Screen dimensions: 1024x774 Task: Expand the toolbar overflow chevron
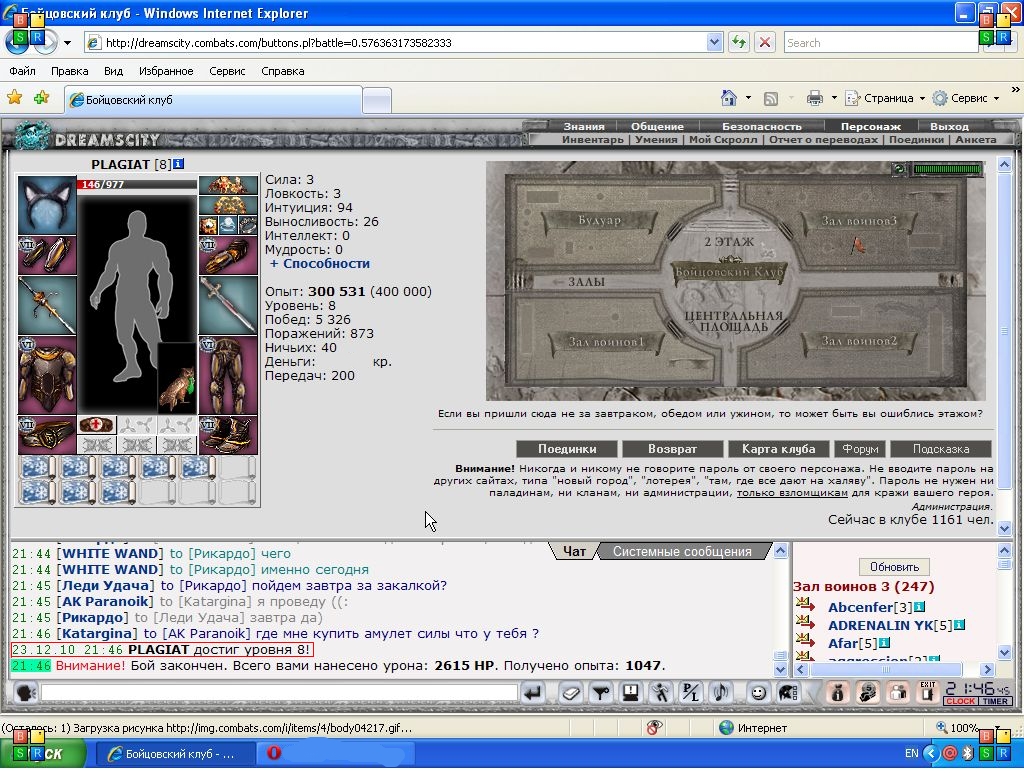(x=1016, y=89)
